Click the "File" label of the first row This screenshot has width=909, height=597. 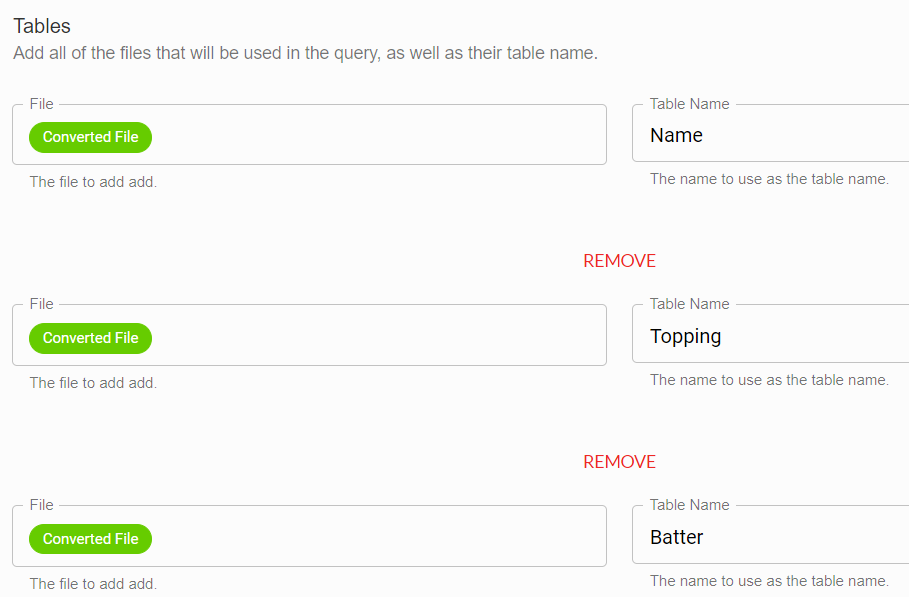42,104
